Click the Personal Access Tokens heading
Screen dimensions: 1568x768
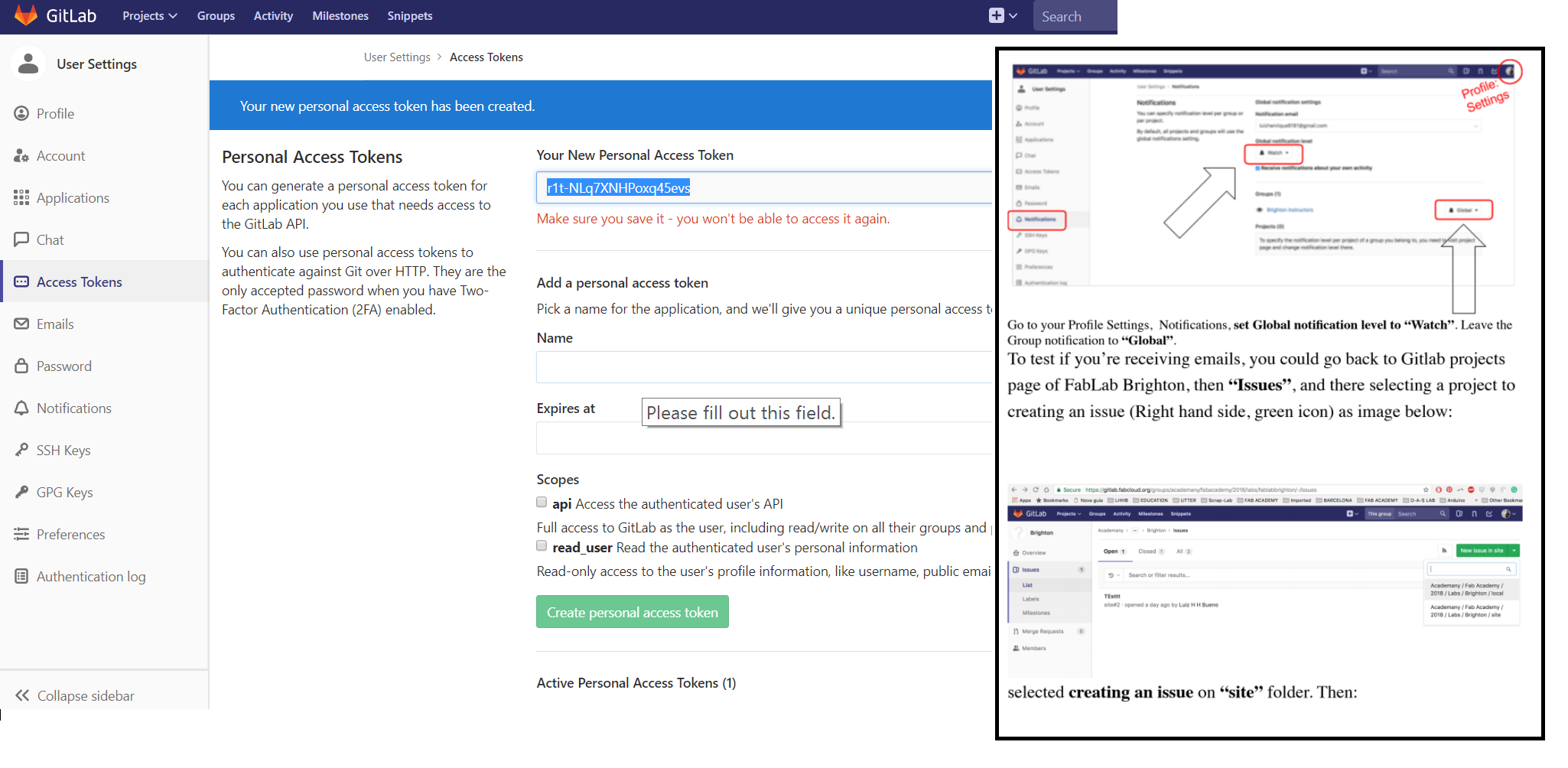click(312, 157)
